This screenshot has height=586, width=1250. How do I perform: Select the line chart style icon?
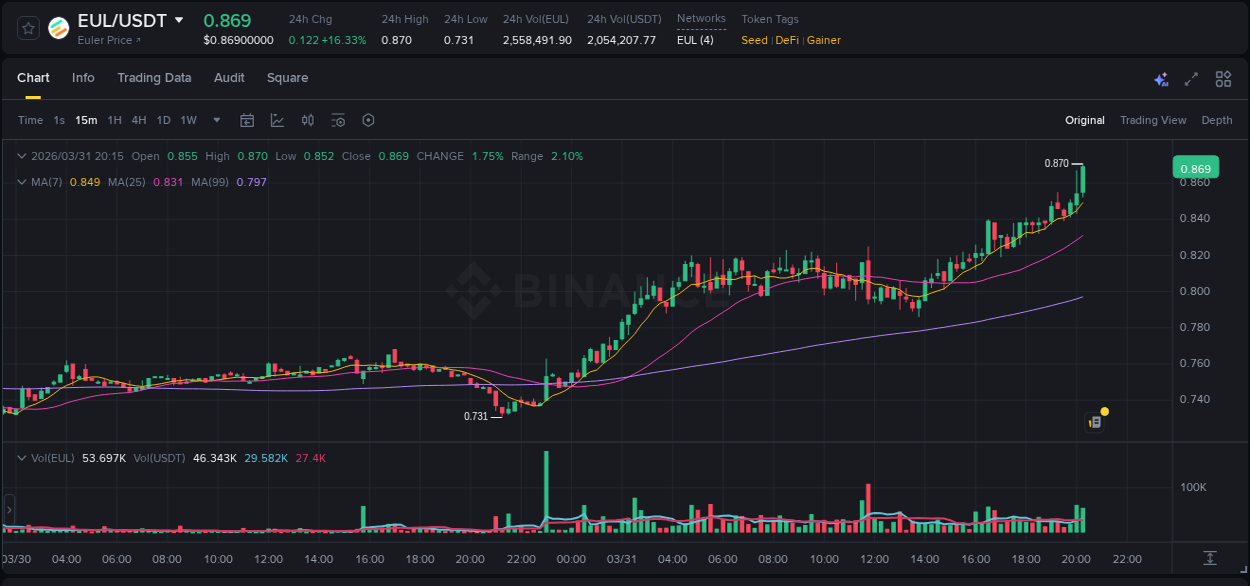coord(277,120)
